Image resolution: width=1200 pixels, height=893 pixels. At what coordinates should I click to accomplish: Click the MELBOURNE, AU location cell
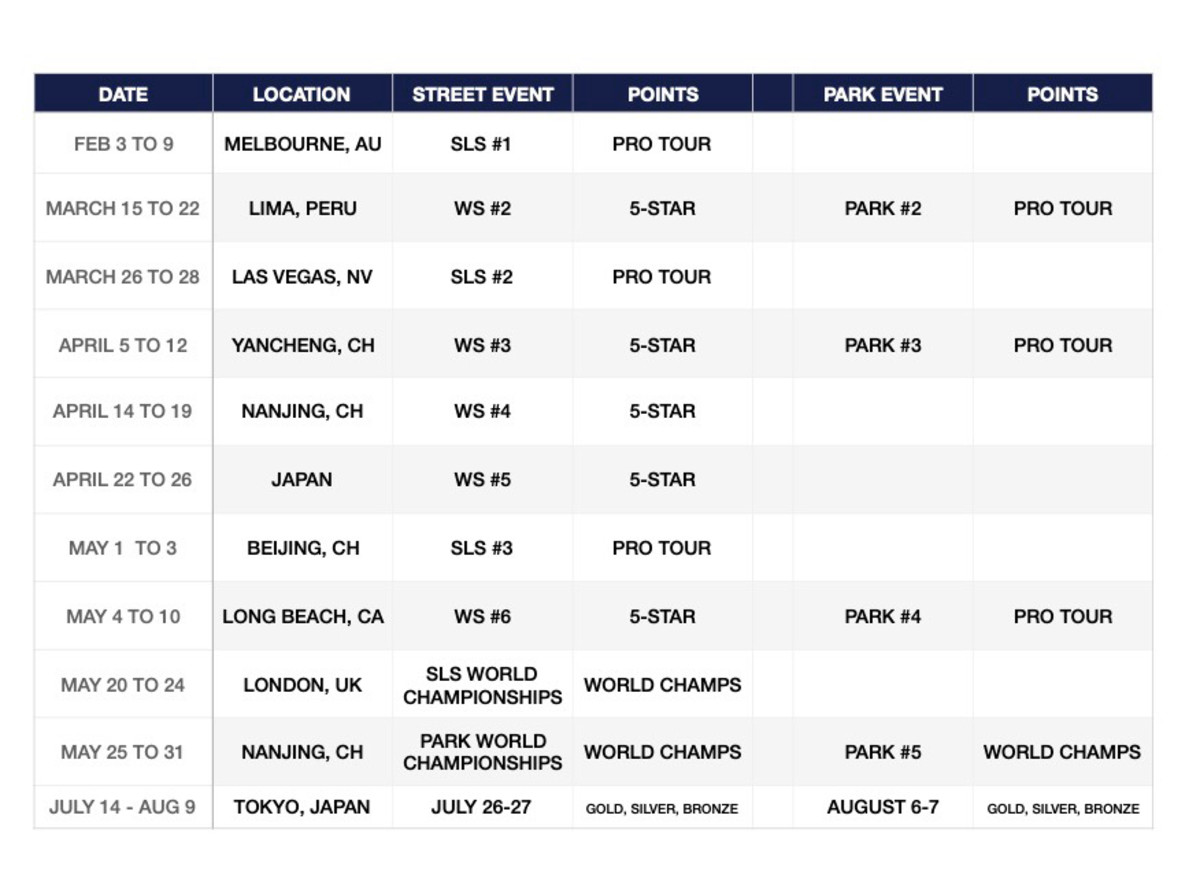click(x=302, y=144)
